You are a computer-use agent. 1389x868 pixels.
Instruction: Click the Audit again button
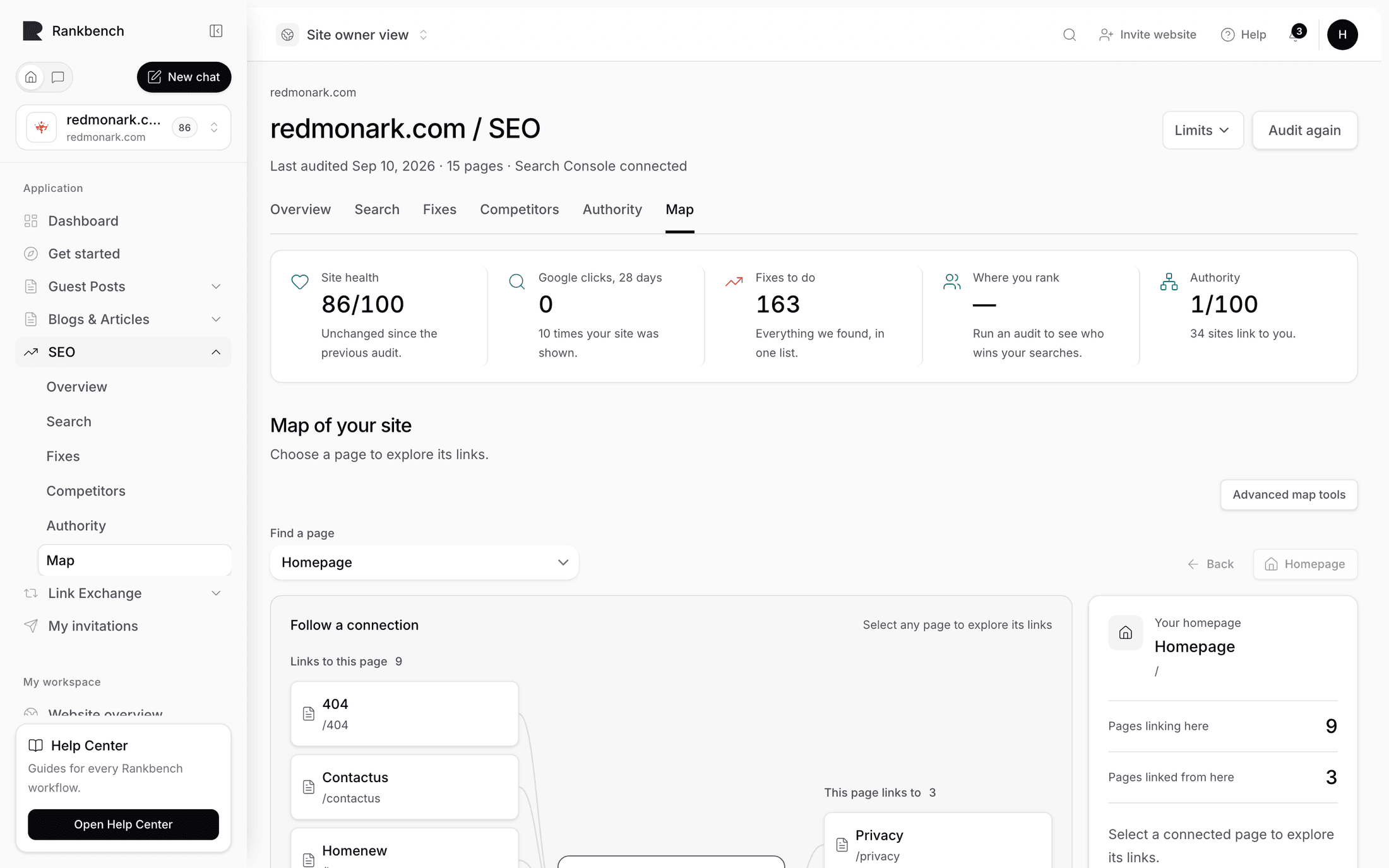click(1304, 130)
